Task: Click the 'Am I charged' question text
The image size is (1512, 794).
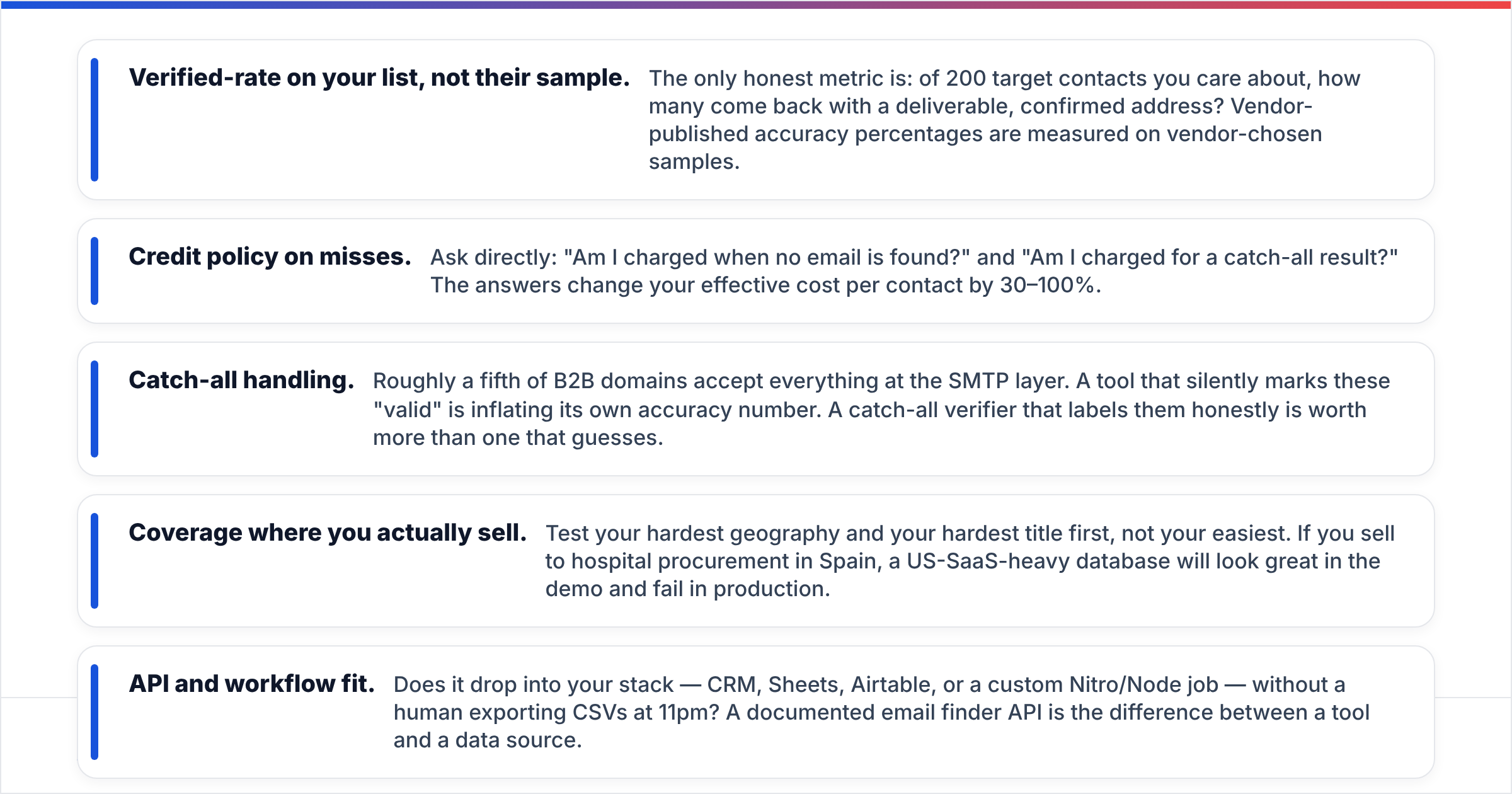Action: pyautogui.click(x=914, y=257)
